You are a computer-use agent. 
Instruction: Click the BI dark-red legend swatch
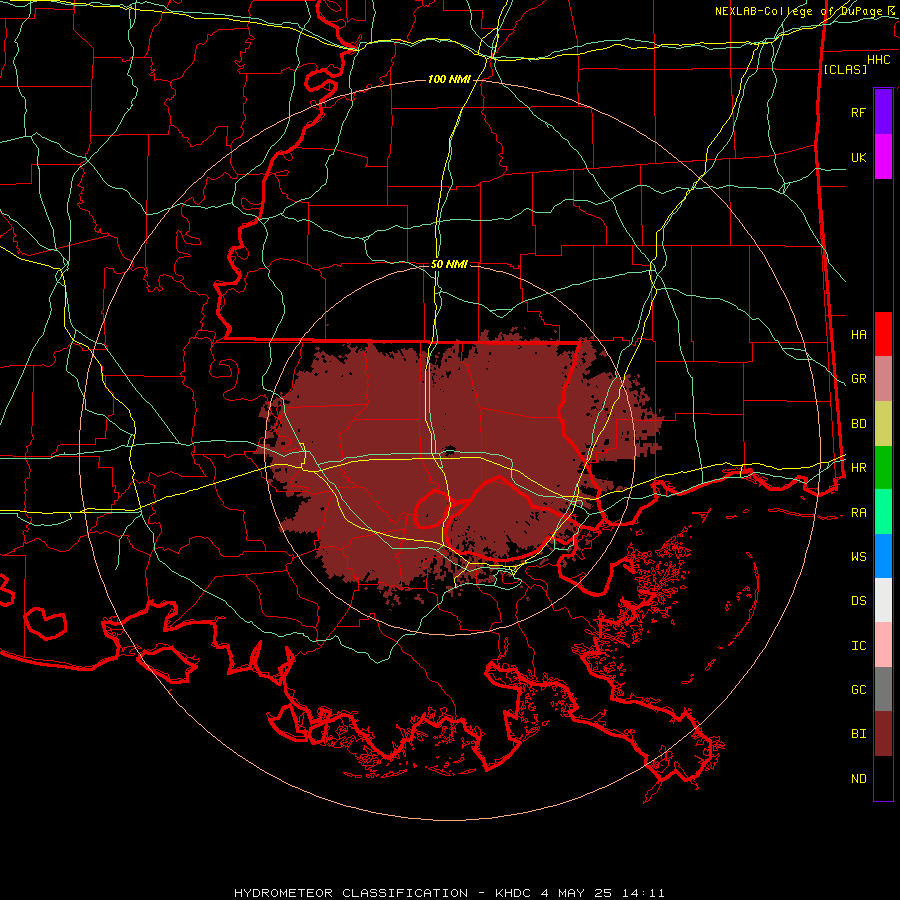pos(883,734)
